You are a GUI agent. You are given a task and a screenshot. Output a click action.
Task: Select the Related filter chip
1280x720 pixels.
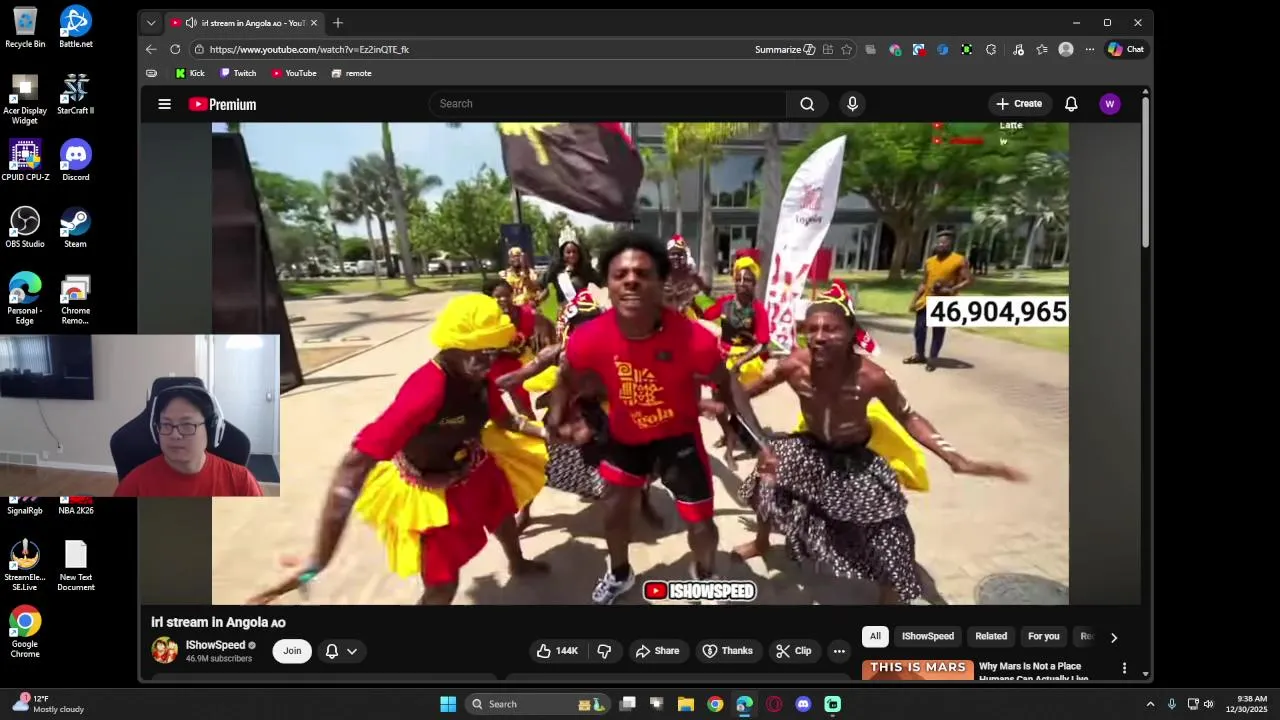coord(991,636)
